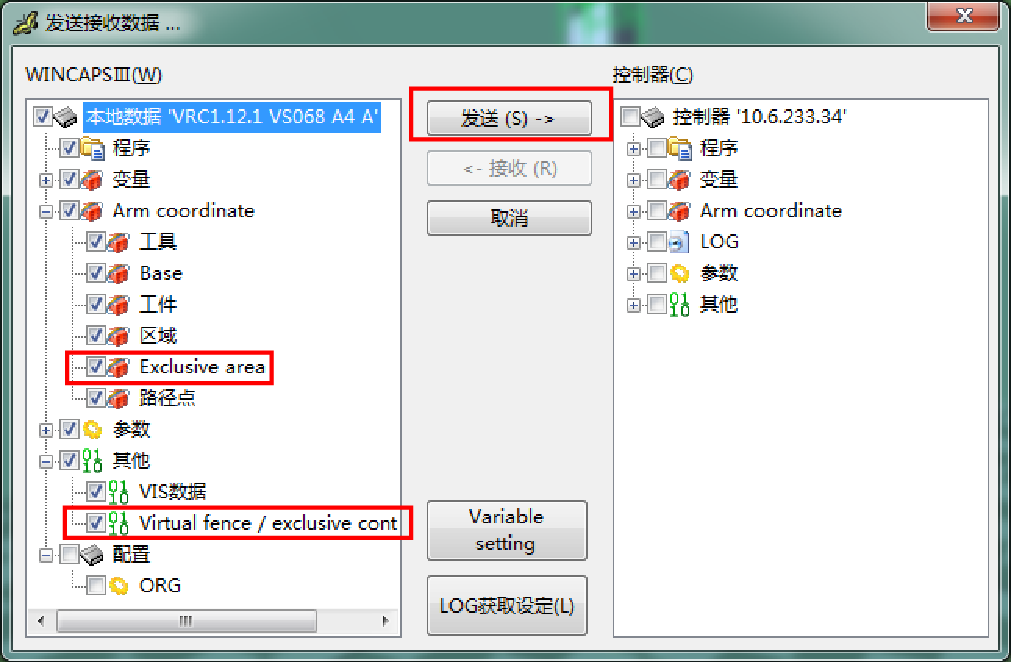1011x662 pixels.
Task: Click the controller drive icon on right
Action: [653, 117]
